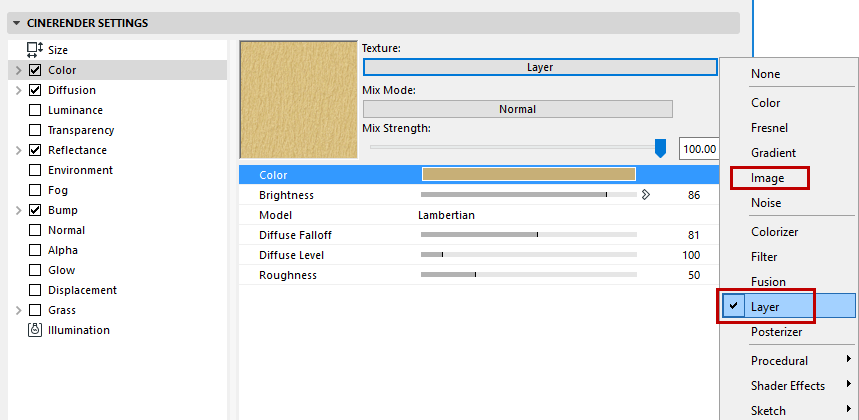Uncheck the Color channel checkbox
Screen dimensions: 859x420
click(35, 70)
